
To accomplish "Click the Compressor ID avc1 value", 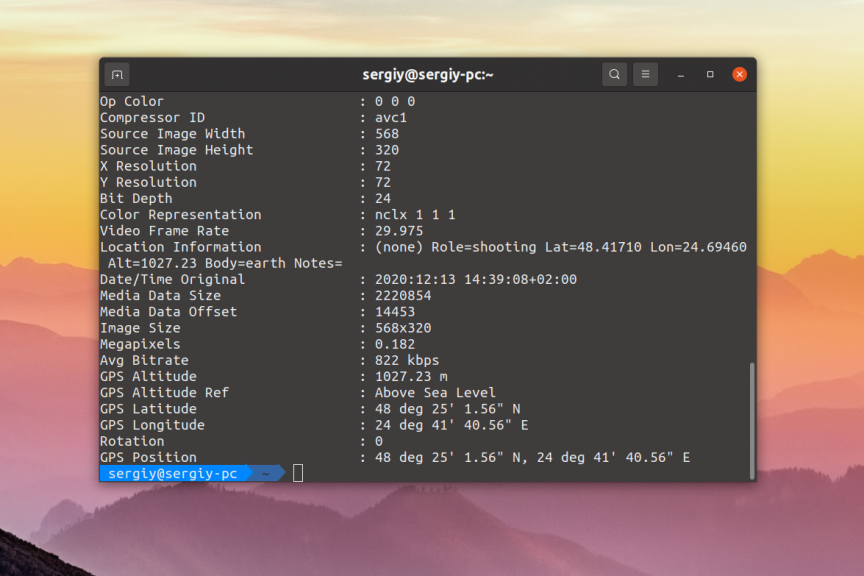I will coord(391,118).
